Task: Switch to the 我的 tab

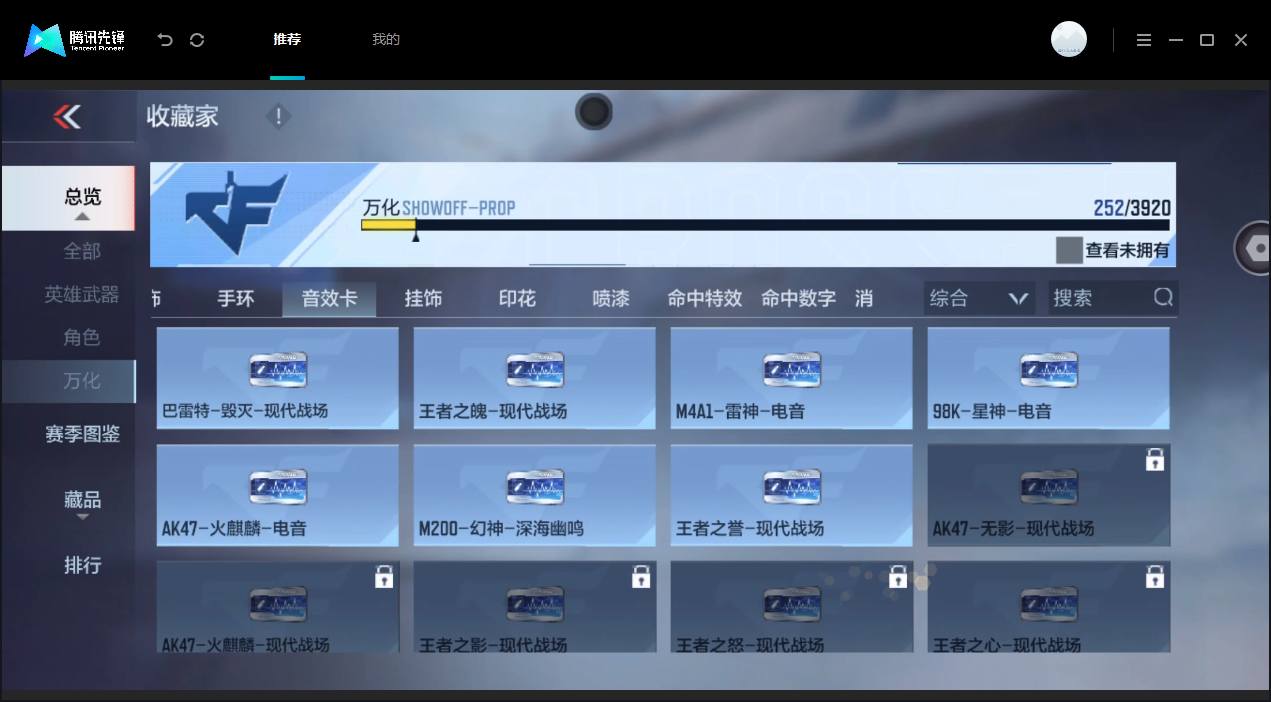Action: (386, 40)
